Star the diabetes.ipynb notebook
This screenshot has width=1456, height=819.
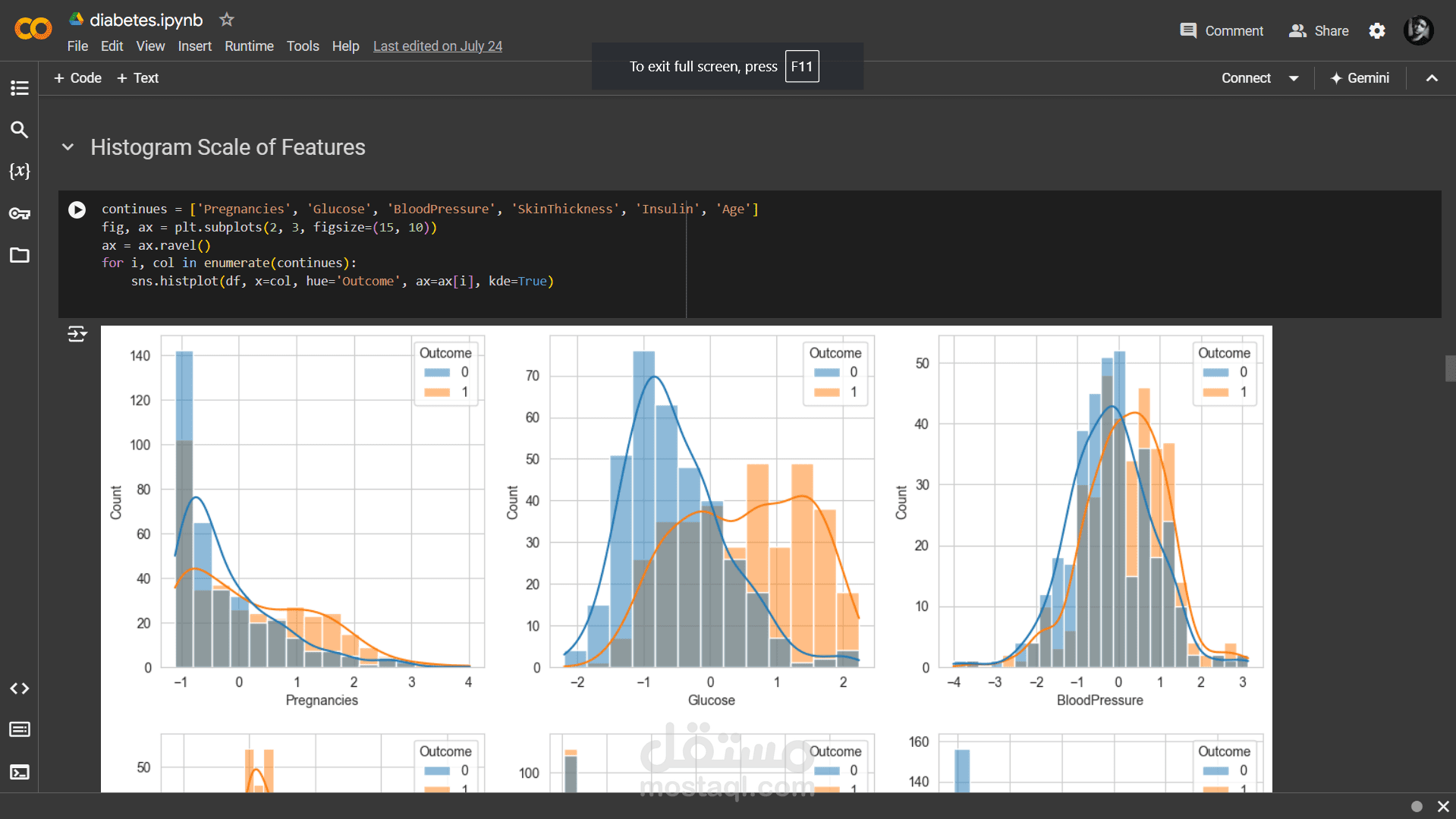click(x=226, y=20)
